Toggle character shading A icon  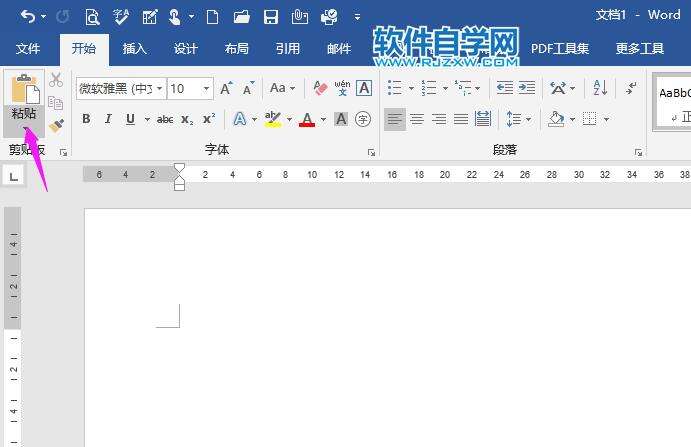[x=341, y=119]
